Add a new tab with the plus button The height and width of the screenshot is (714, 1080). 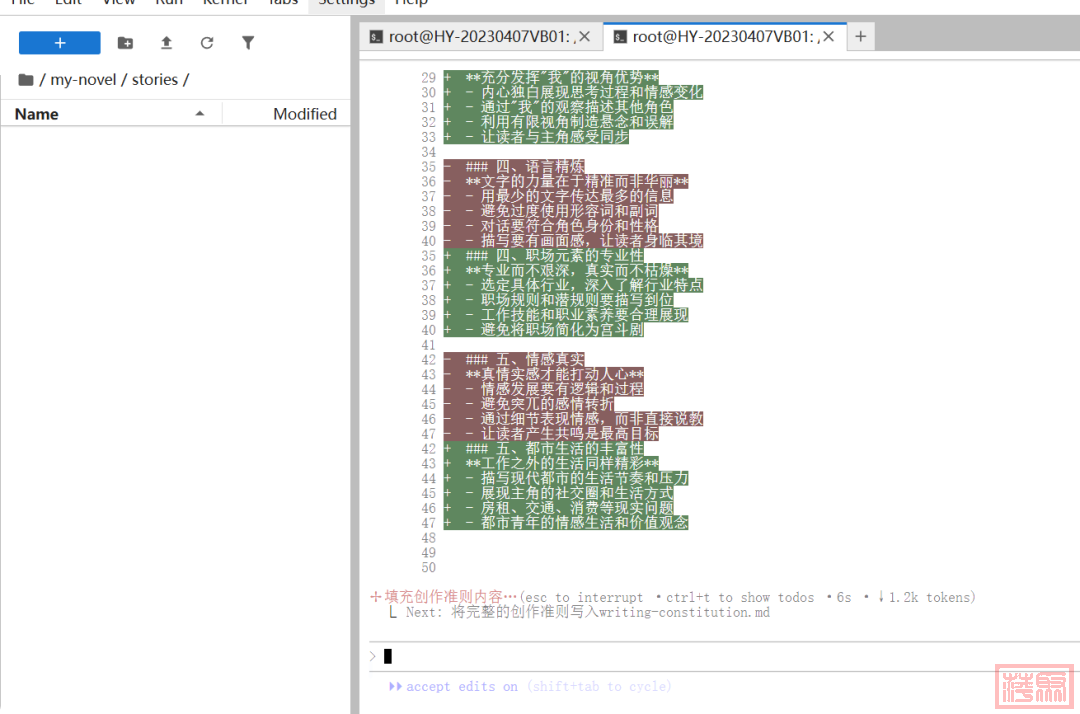pyautogui.click(x=860, y=37)
